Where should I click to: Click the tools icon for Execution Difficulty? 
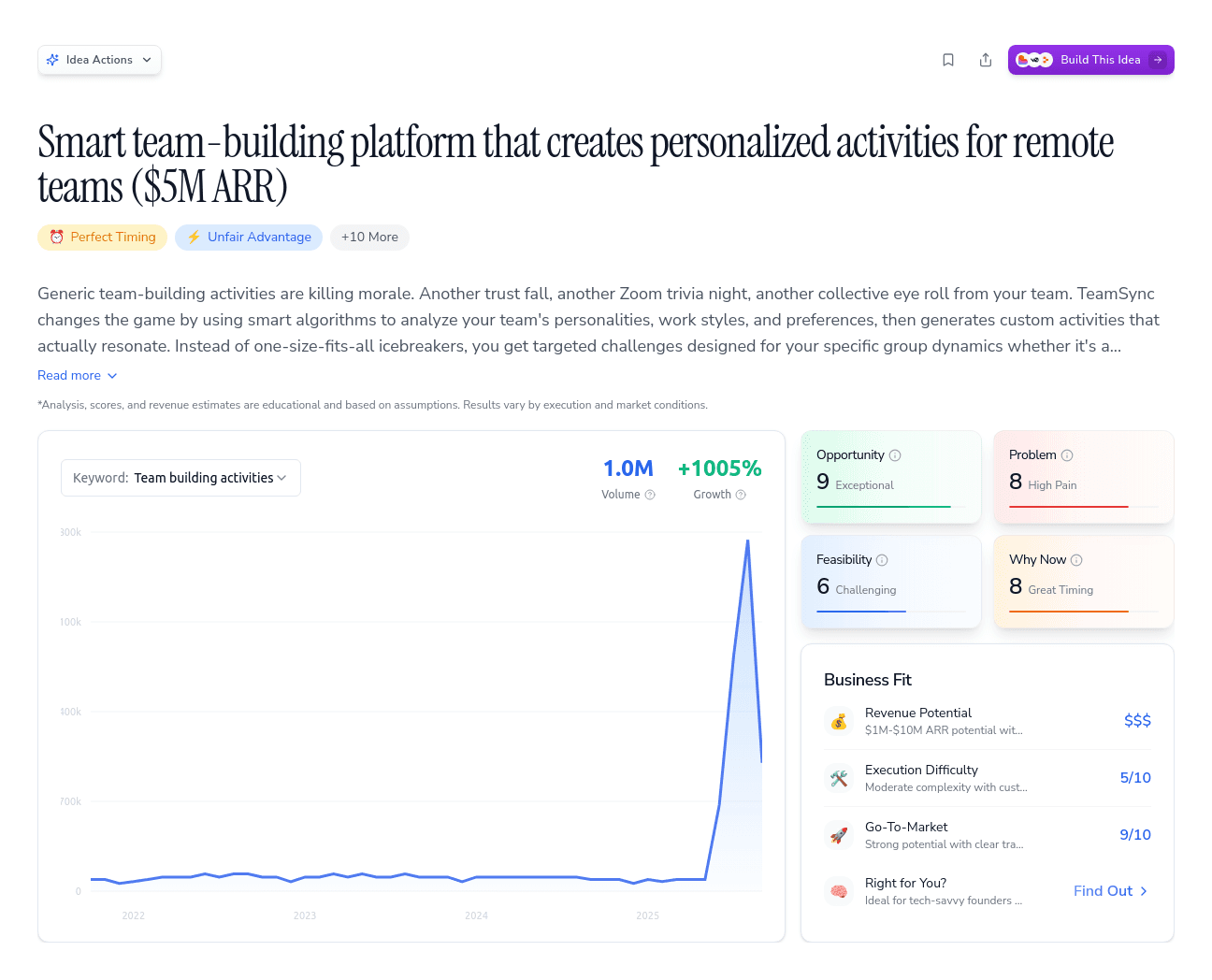point(839,778)
